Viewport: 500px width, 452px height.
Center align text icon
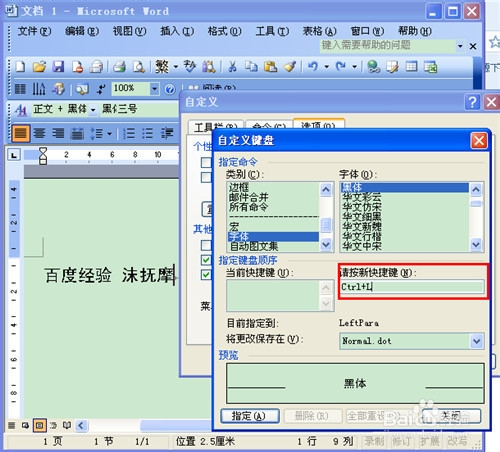click(39, 133)
